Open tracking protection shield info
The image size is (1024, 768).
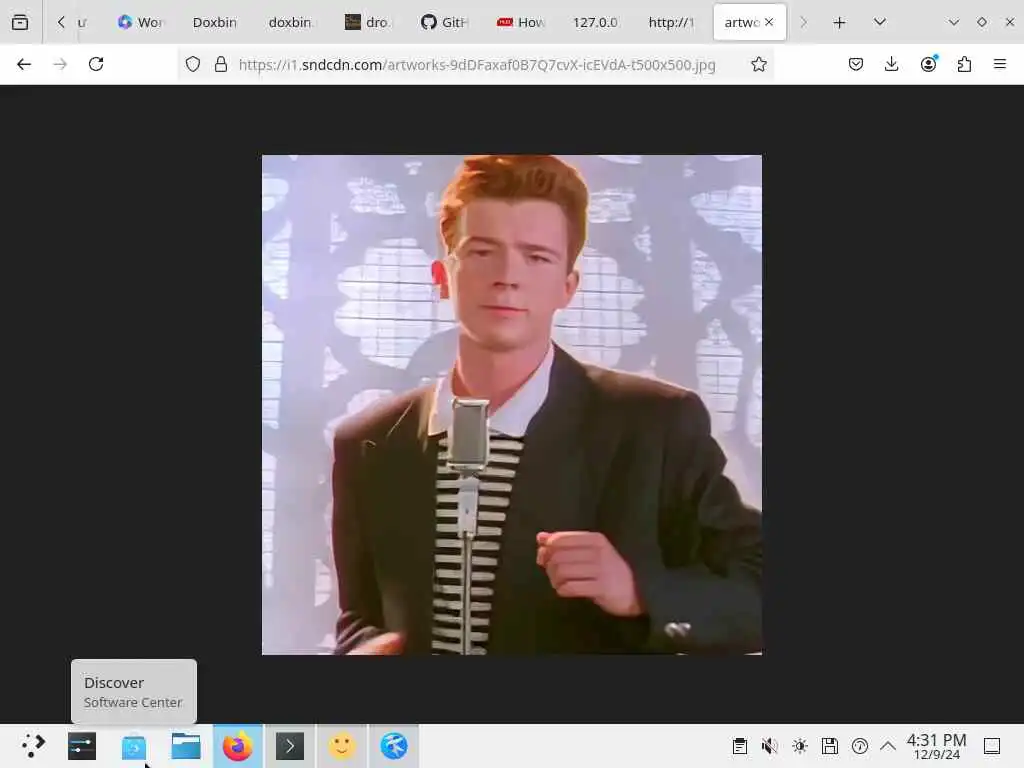tap(193, 64)
